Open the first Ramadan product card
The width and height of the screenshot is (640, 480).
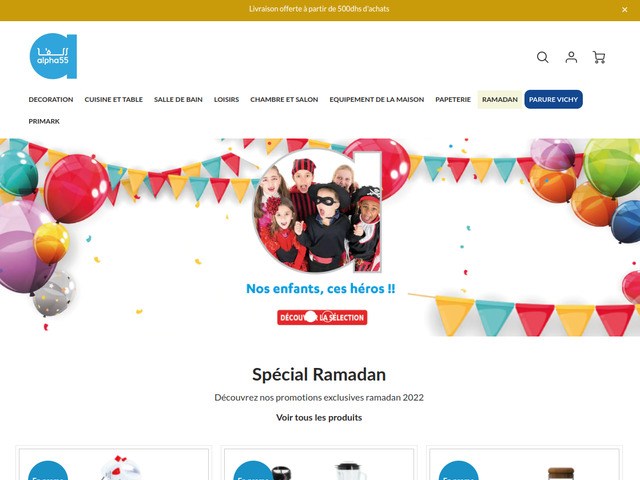pyautogui.click(x=114, y=464)
